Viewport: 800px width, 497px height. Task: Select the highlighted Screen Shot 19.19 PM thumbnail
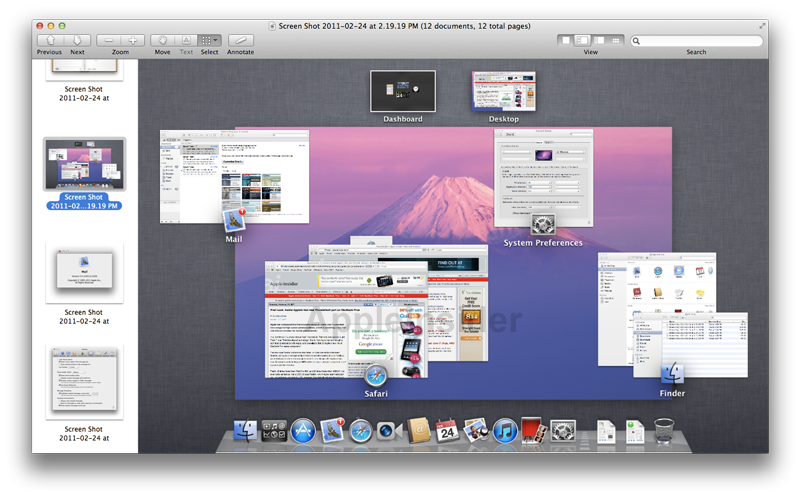pyautogui.click(x=84, y=164)
